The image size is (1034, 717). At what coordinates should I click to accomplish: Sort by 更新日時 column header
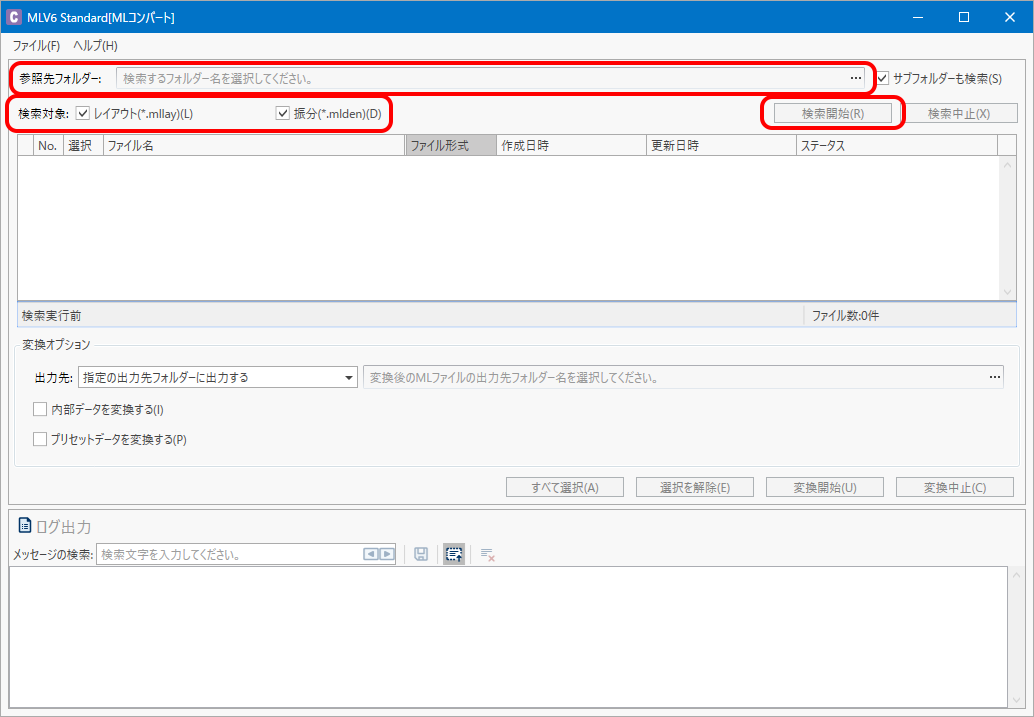(721, 146)
